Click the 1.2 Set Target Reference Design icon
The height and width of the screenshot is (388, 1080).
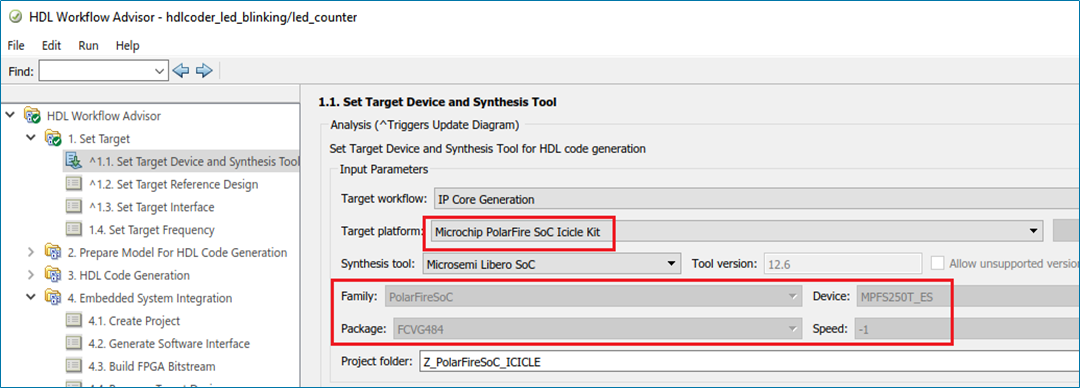coord(74,184)
